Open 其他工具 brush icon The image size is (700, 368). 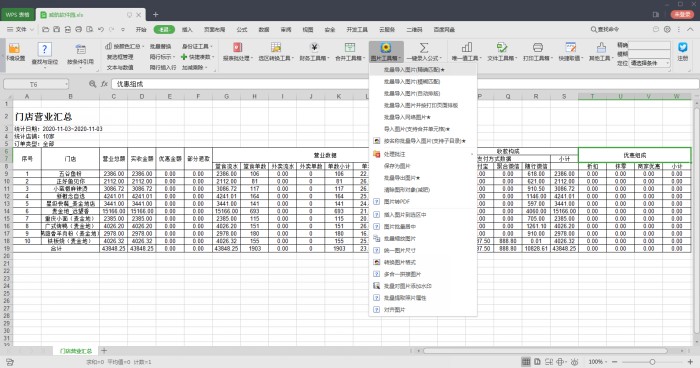601,47
